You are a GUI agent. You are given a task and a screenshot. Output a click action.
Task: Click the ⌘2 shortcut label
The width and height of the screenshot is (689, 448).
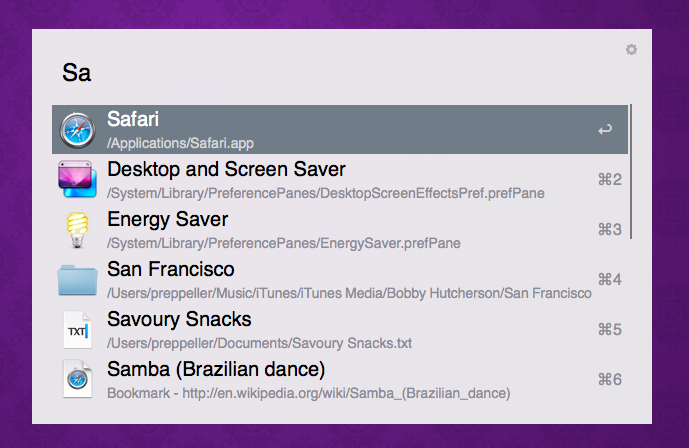point(609,180)
